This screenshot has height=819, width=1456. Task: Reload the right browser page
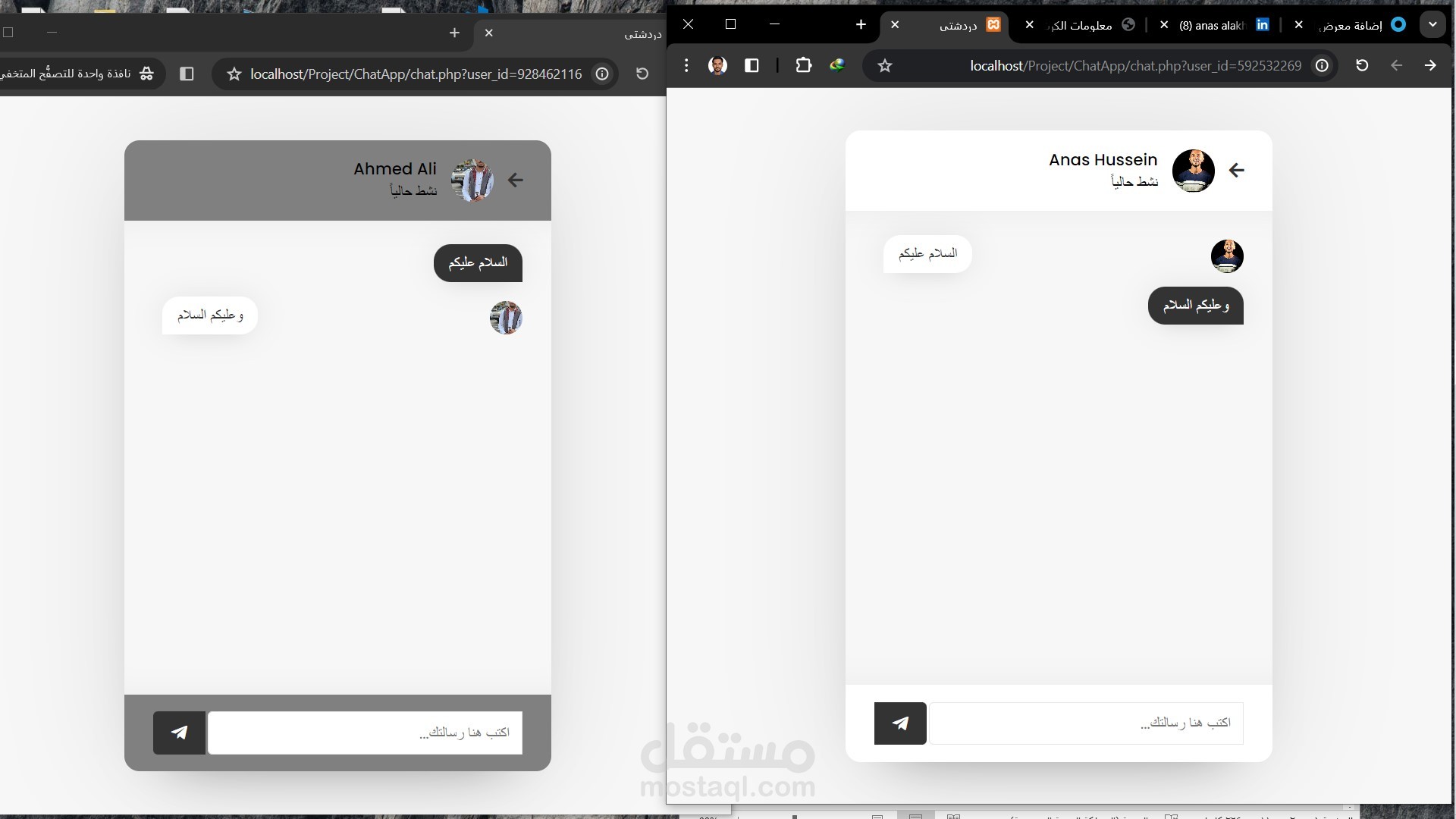pyautogui.click(x=1362, y=65)
